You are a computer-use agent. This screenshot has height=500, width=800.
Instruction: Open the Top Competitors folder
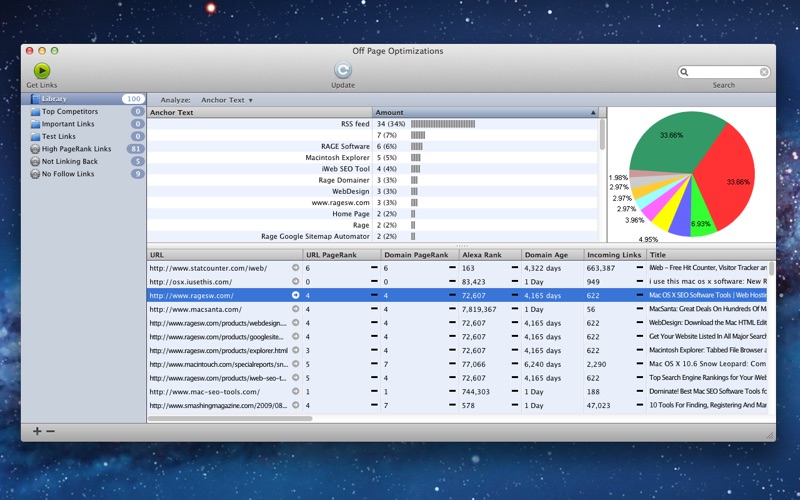click(x=84, y=111)
